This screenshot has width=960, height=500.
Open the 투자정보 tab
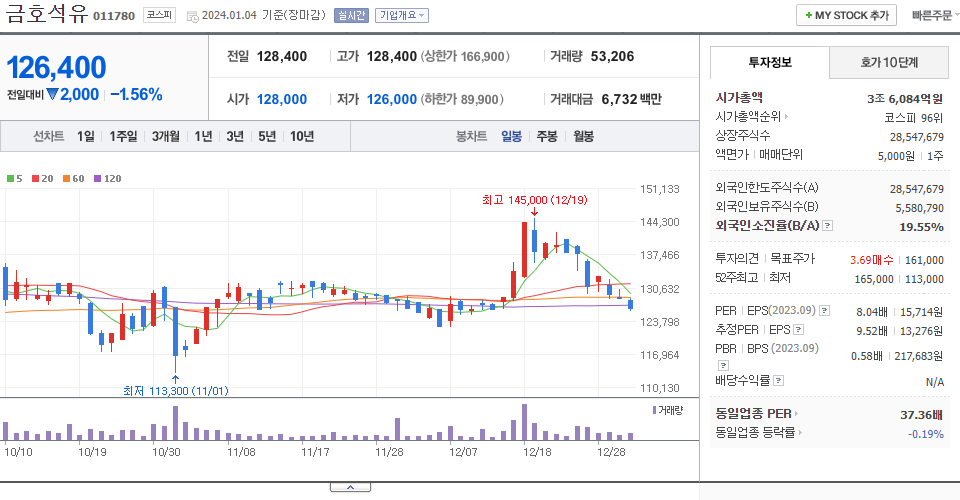[x=770, y=62]
